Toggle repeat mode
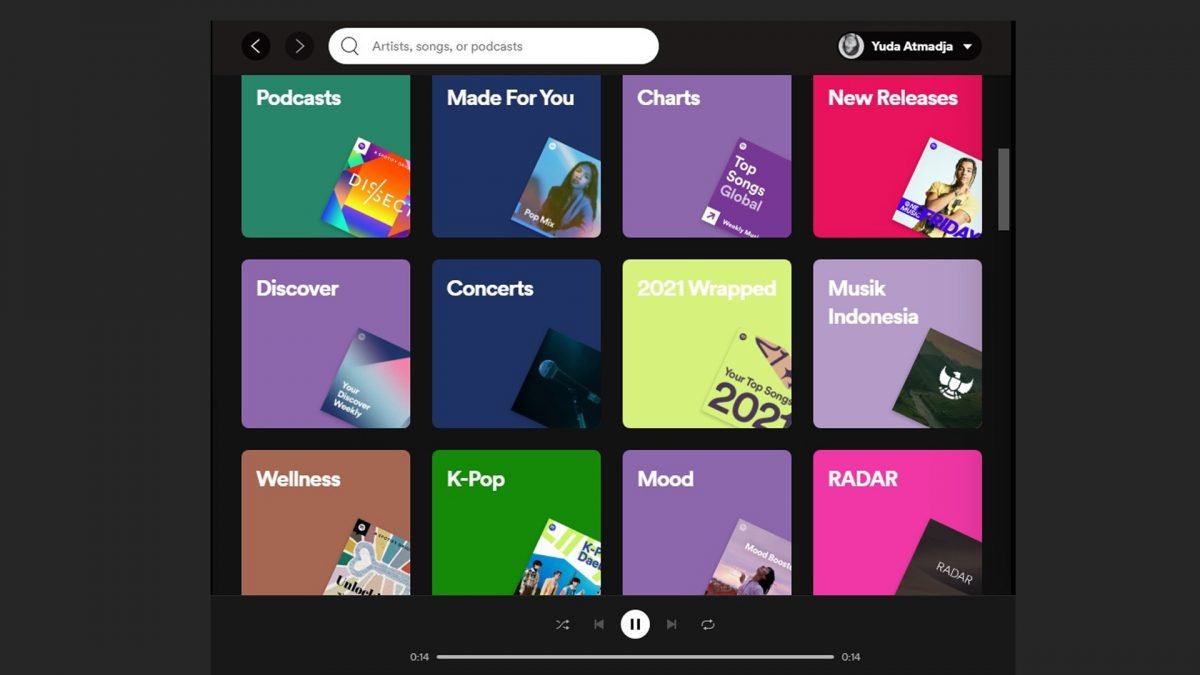Image resolution: width=1200 pixels, height=675 pixels. tap(708, 625)
